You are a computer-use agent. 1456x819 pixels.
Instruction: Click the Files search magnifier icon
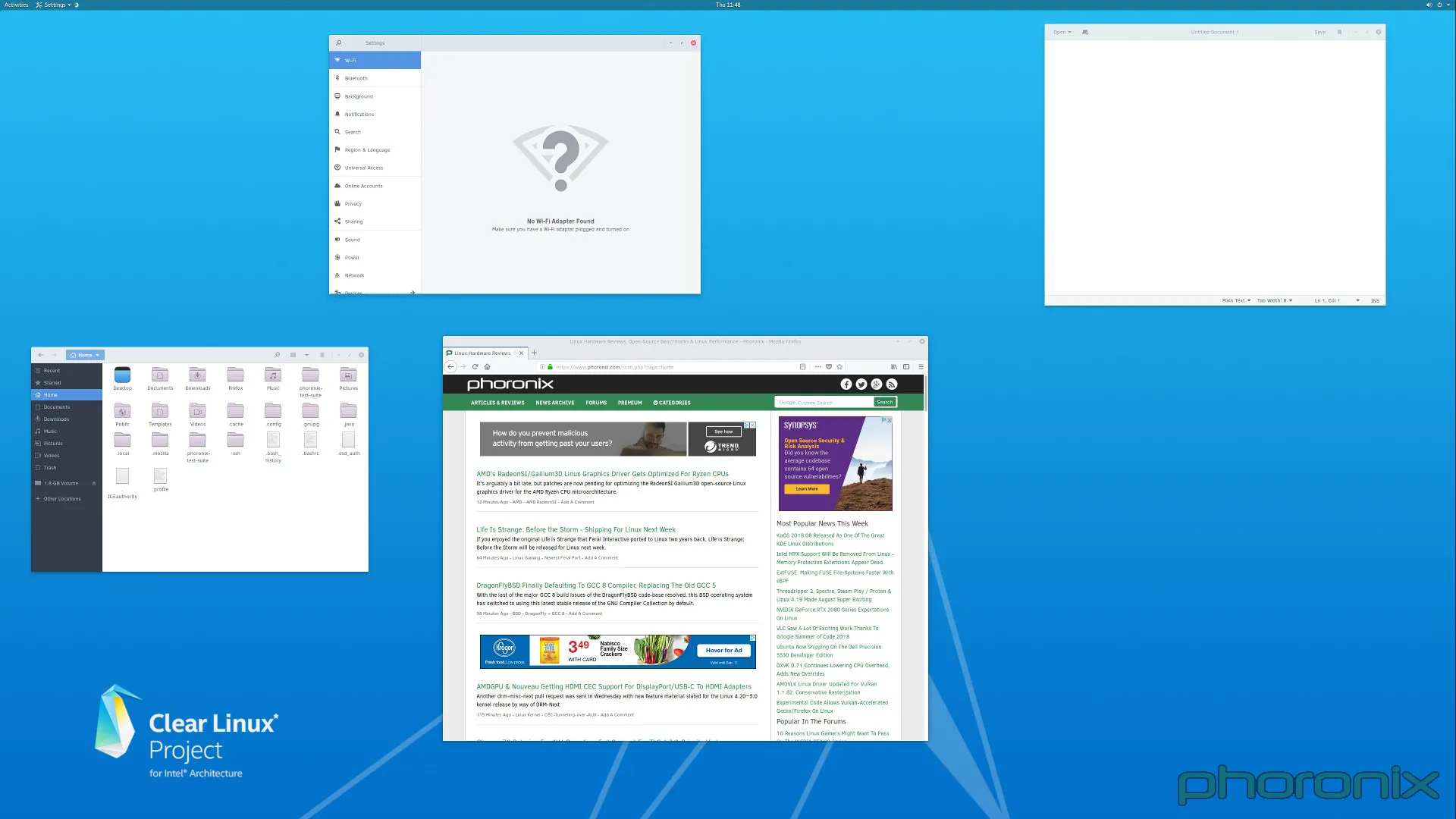click(277, 355)
